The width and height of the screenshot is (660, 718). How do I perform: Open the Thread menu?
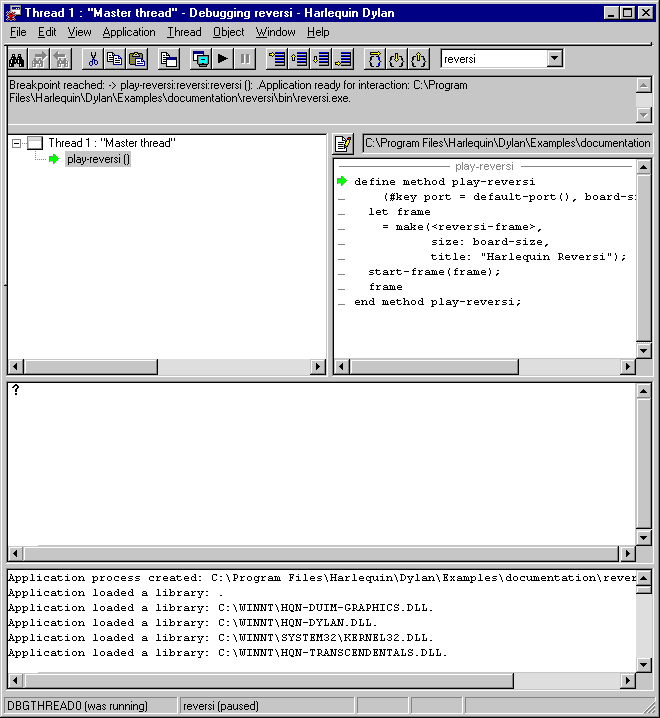(x=184, y=32)
